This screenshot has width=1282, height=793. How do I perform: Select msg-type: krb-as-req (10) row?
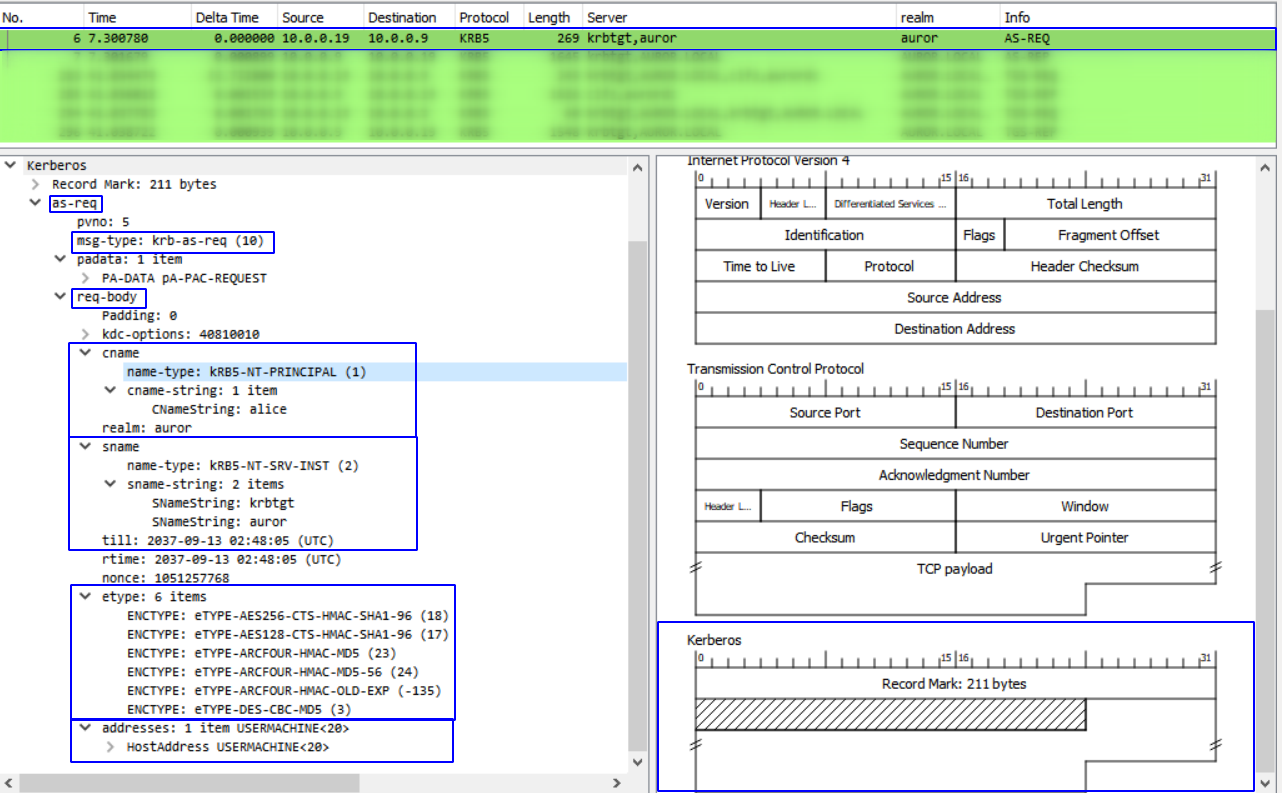[170, 241]
